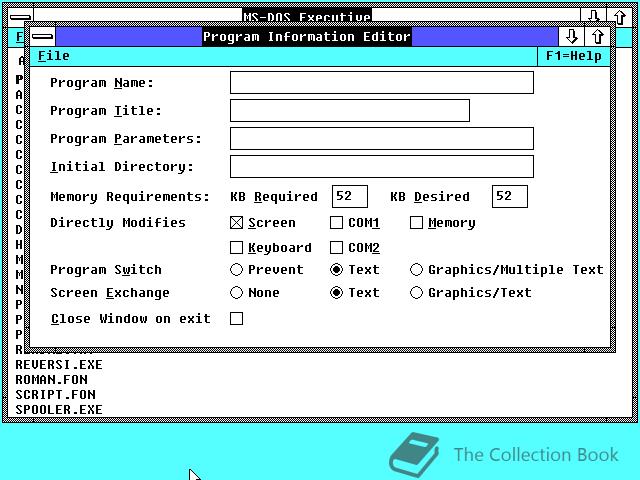Select SPOOLER.EXE in MS-DOS Executive
This screenshot has height=480, width=640.
point(59,409)
